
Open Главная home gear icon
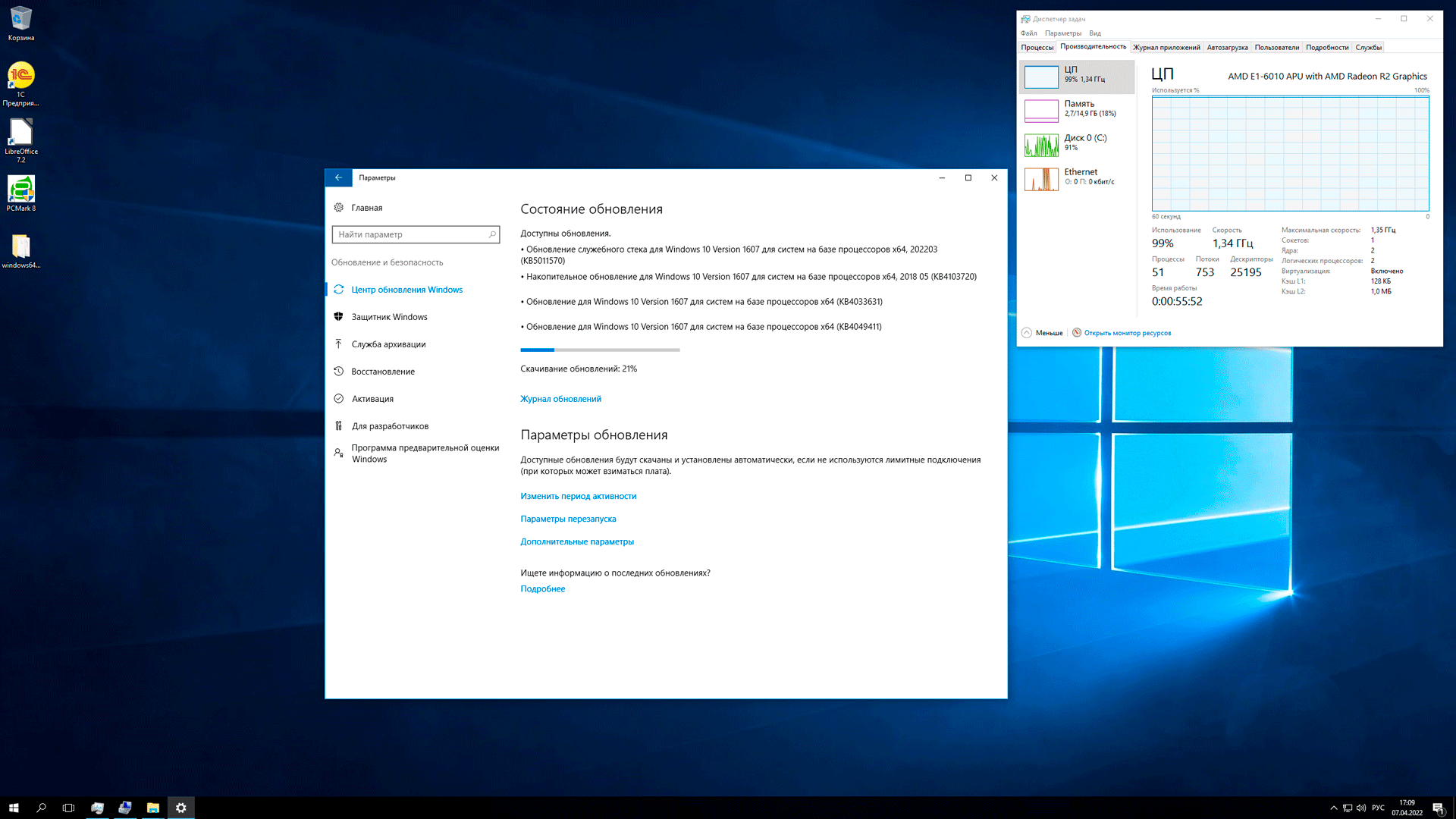click(x=338, y=208)
